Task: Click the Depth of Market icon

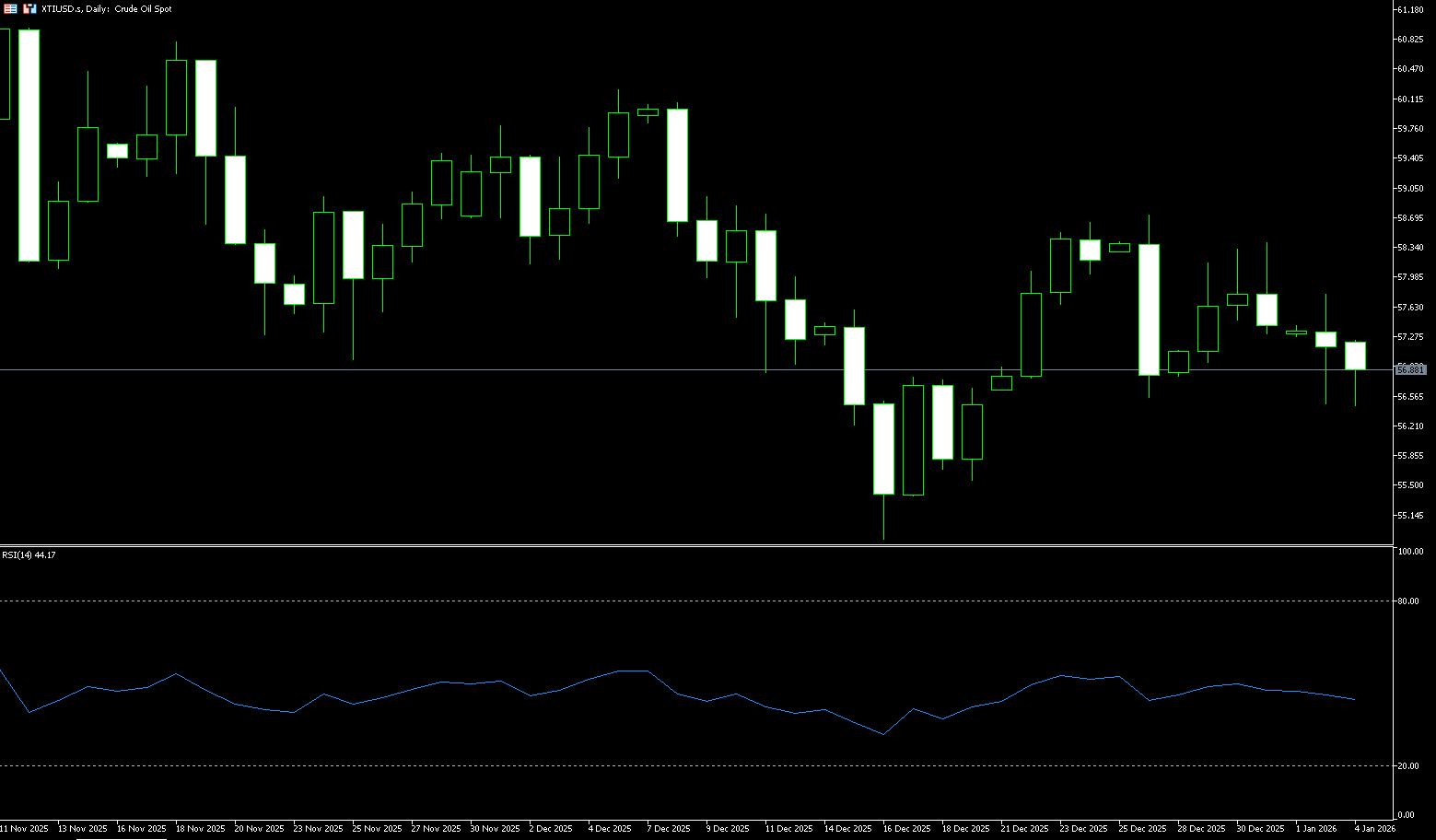Action: click(x=11, y=8)
